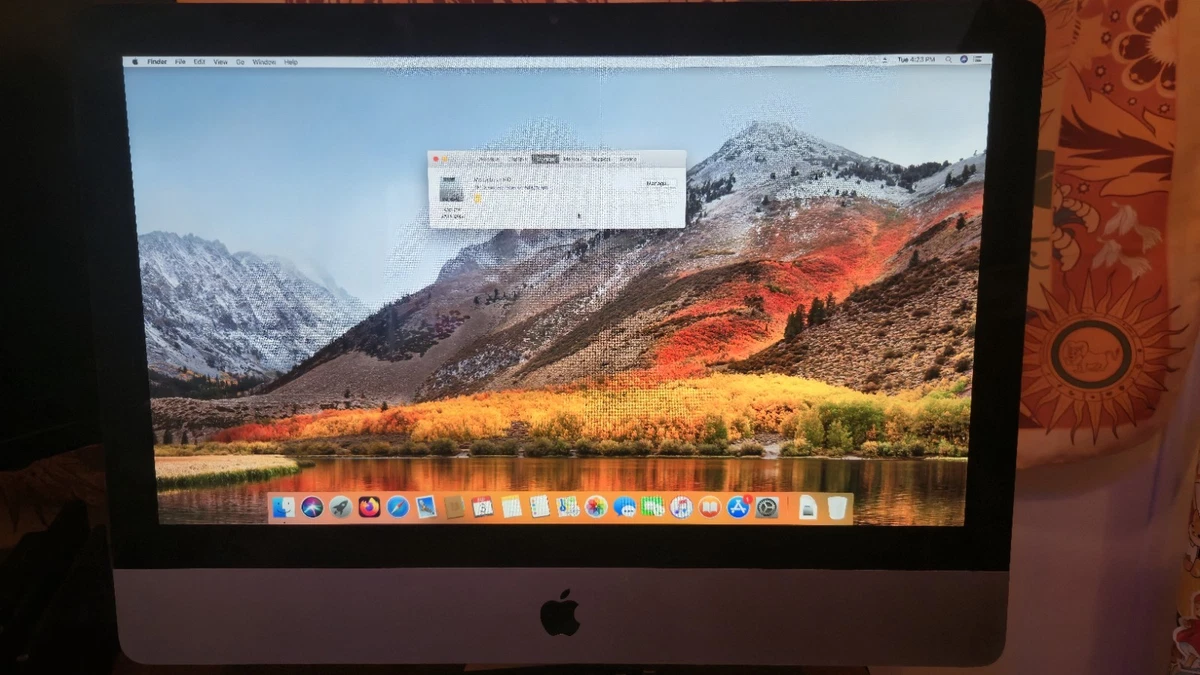Open the View menu
This screenshot has width=1200, height=675.
pyautogui.click(x=221, y=62)
